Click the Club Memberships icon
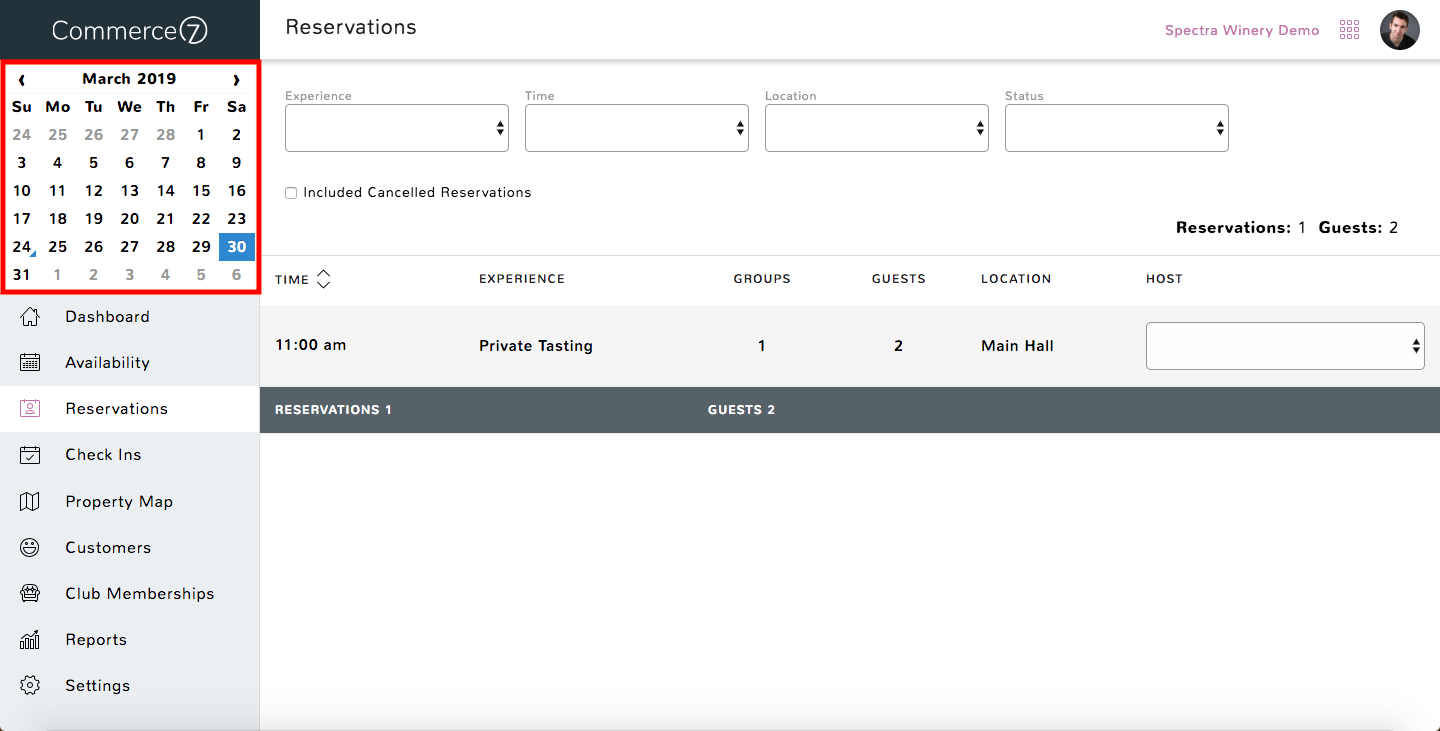 pos(30,594)
